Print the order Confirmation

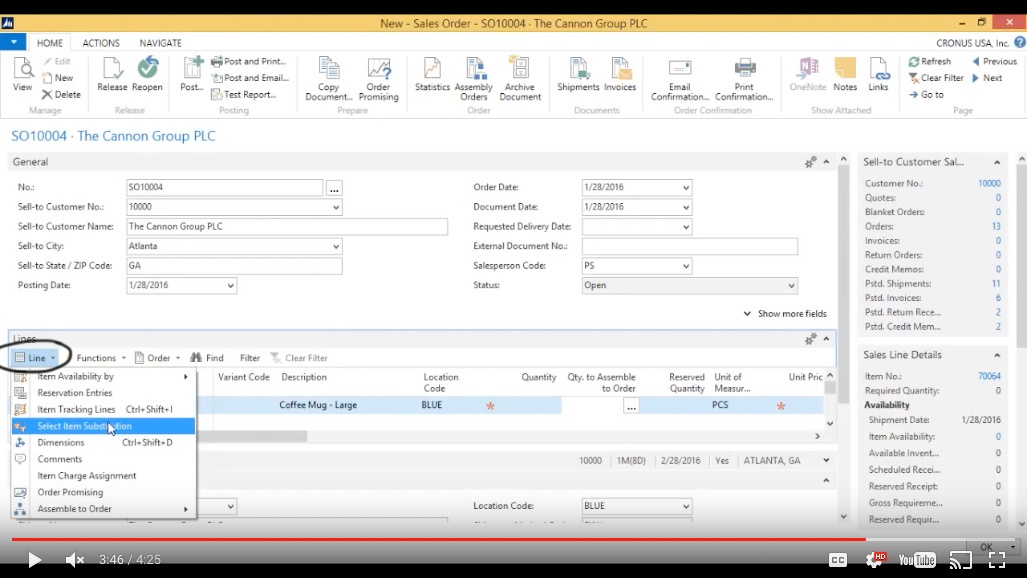pyautogui.click(x=744, y=79)
